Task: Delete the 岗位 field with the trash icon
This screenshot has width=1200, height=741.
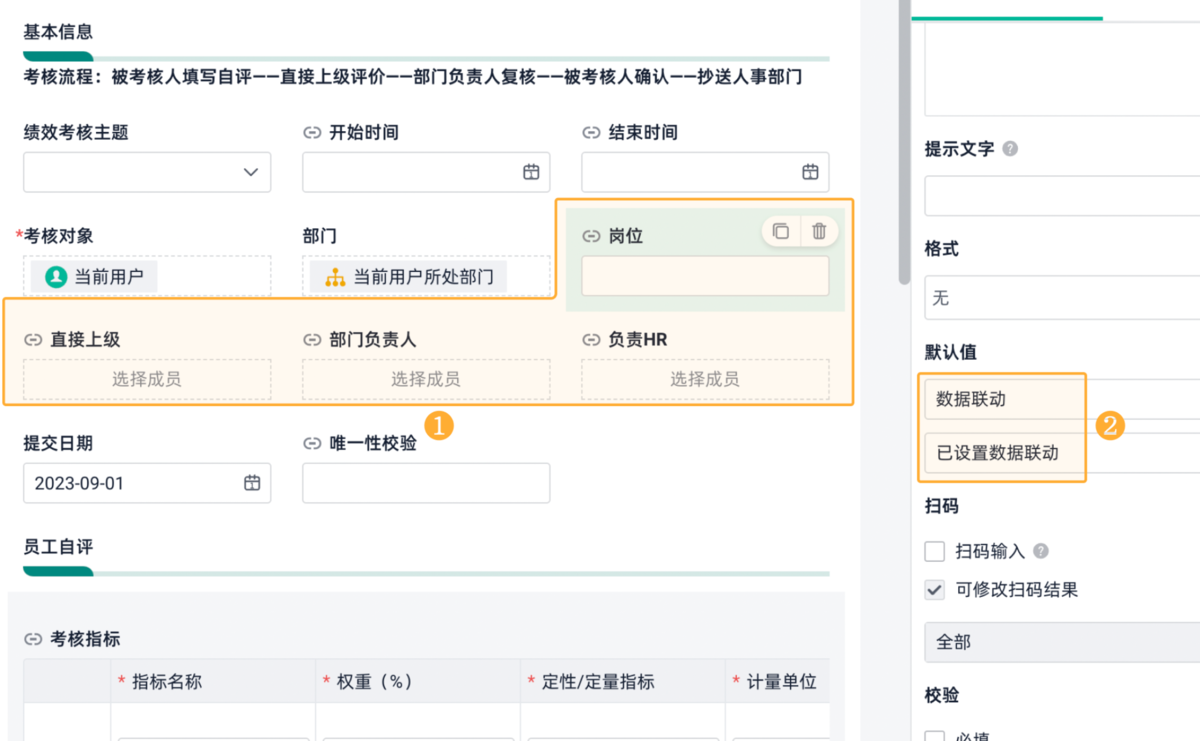Action: pyautogui.click(x=819, y=231)
